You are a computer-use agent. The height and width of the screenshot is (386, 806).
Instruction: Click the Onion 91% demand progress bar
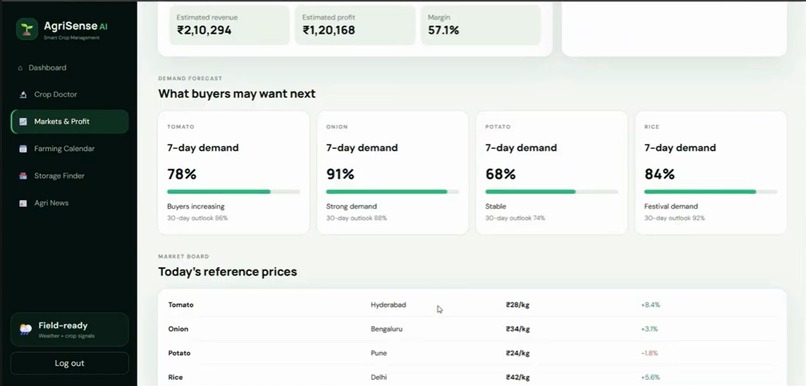tap(393, 192)
